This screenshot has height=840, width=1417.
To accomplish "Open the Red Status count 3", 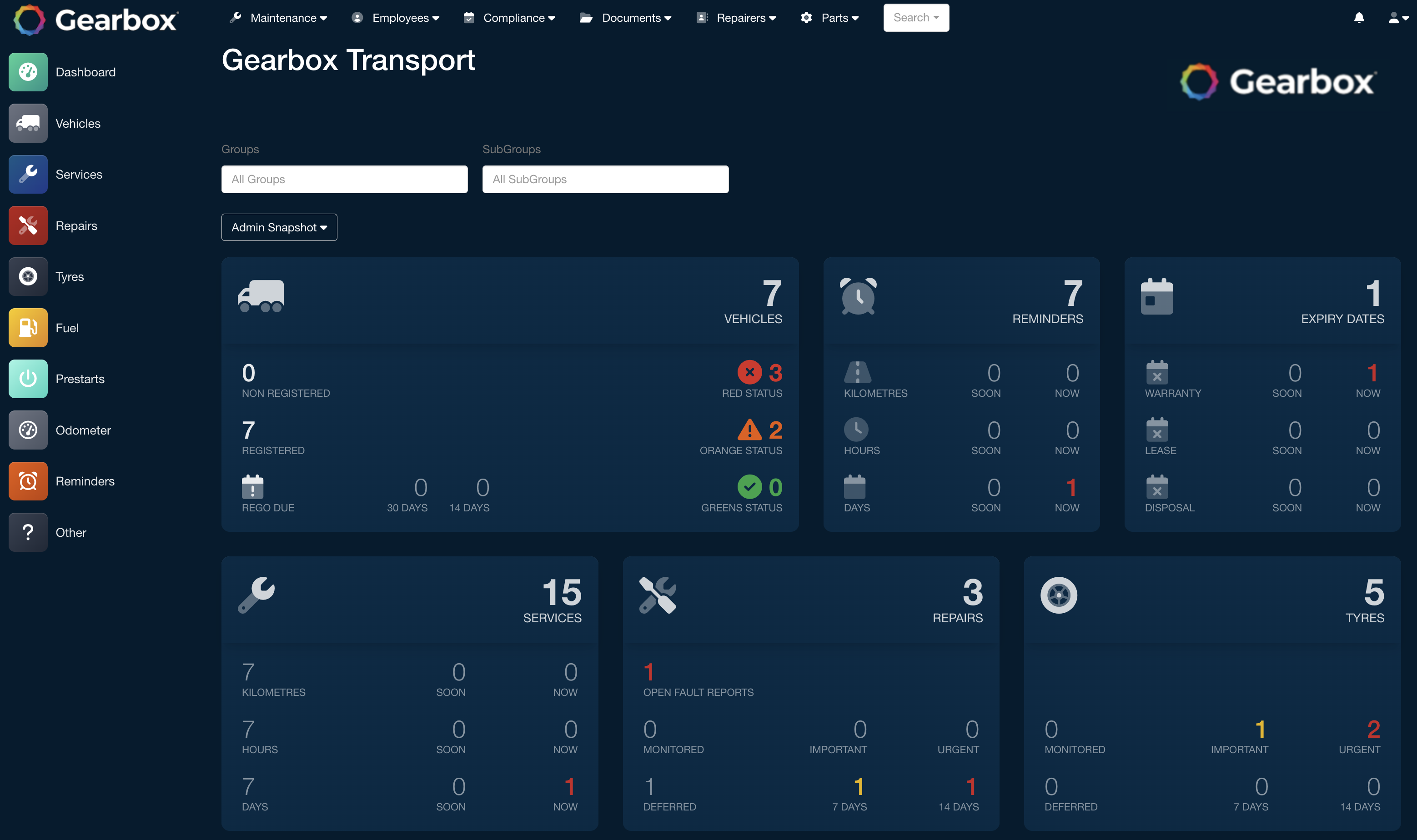I will point(776,373).
